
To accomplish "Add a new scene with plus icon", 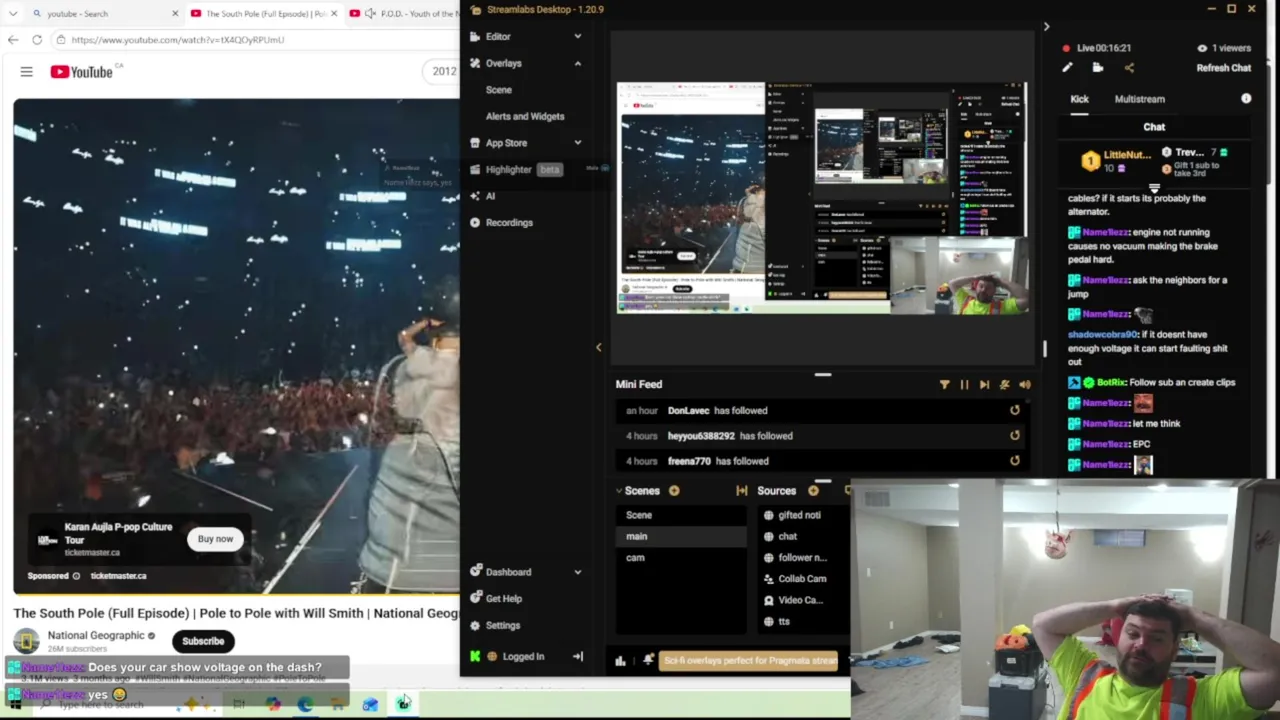I will (x=674, y=491).
